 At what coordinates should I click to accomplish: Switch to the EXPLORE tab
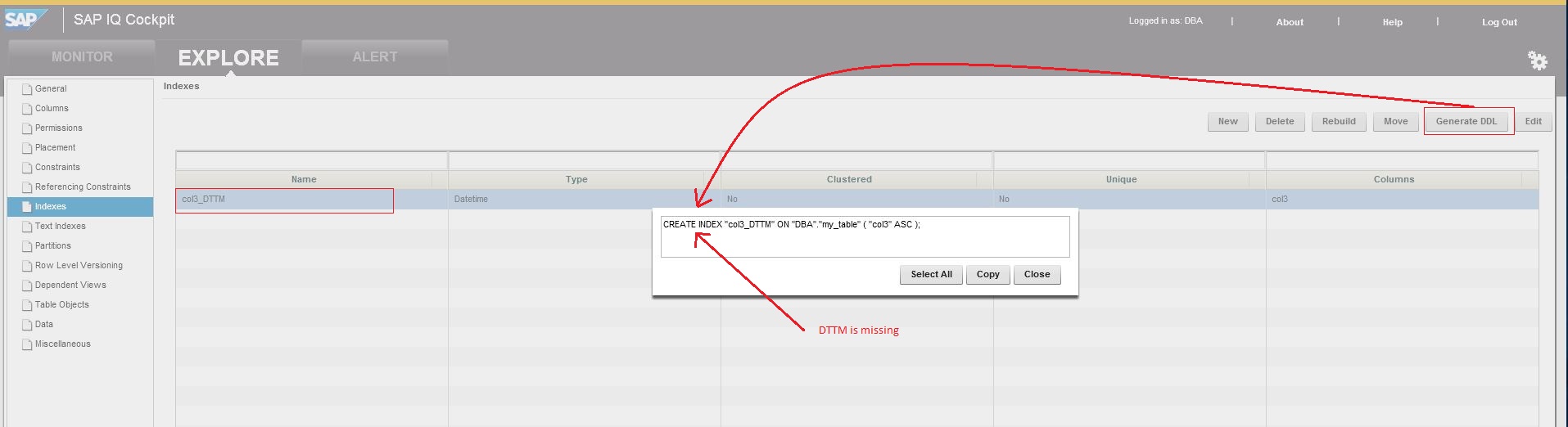[228, 57]
